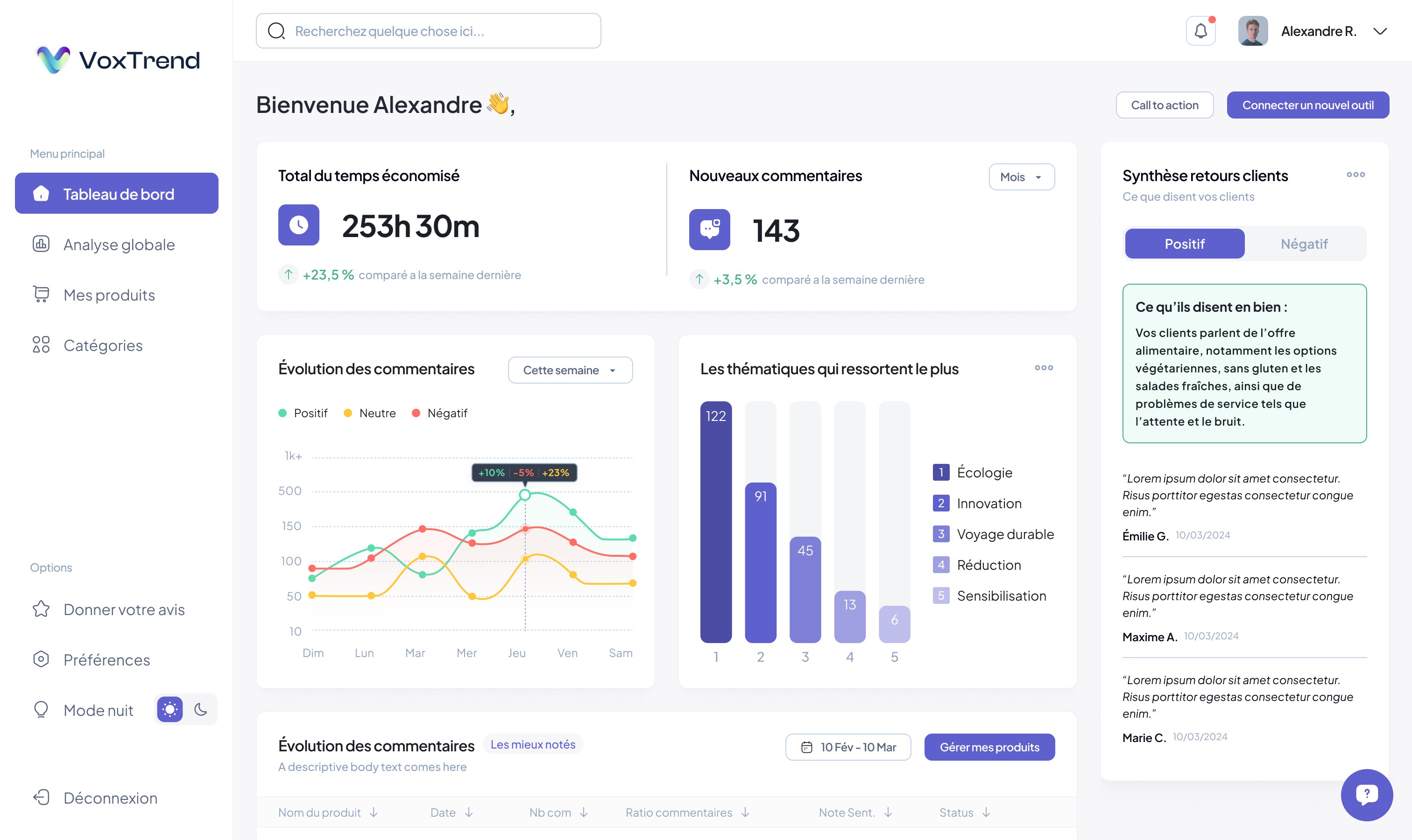1412x840 pixels.
Task: Open the Mois period dropdown
Action: pos(1021,177)
